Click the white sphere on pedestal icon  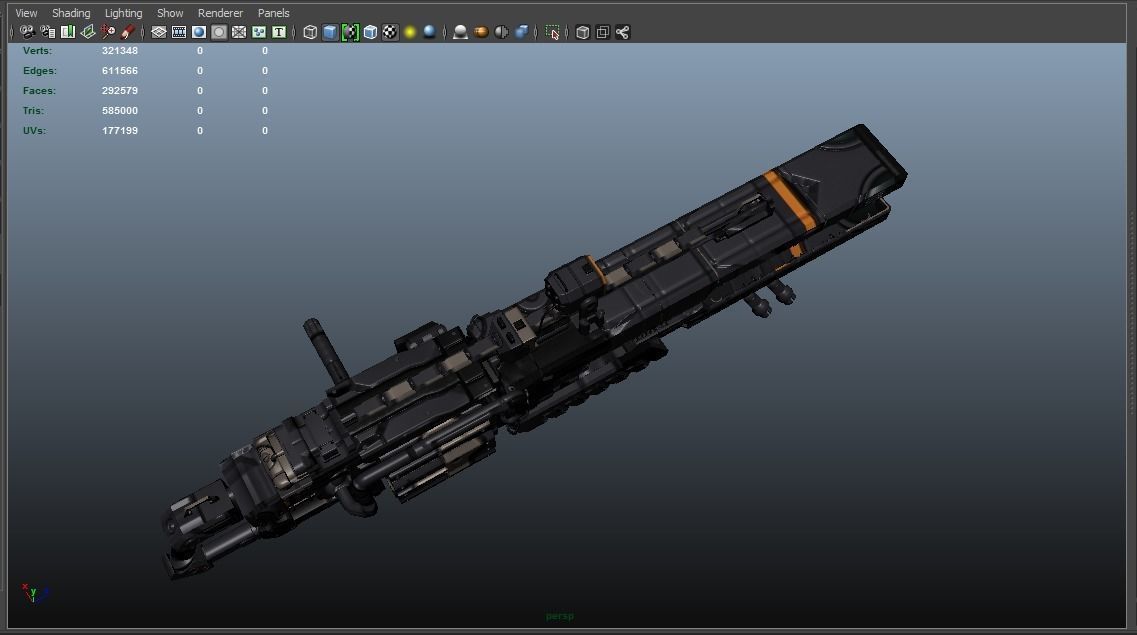pyautogui.click(x=460, y=32)
